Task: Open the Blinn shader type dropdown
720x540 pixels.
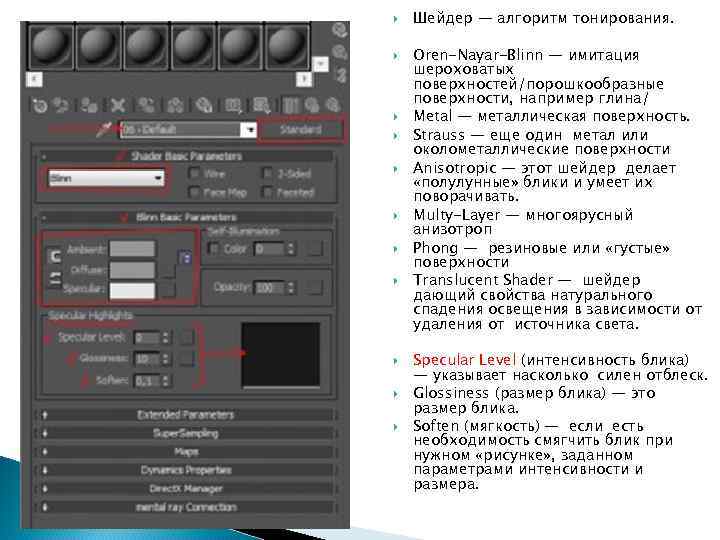Action: tap(106, 178)
